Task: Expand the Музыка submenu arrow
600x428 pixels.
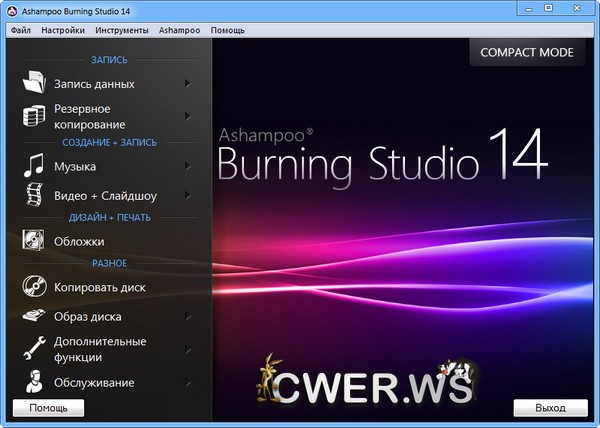Action: (x=188, y=166)
